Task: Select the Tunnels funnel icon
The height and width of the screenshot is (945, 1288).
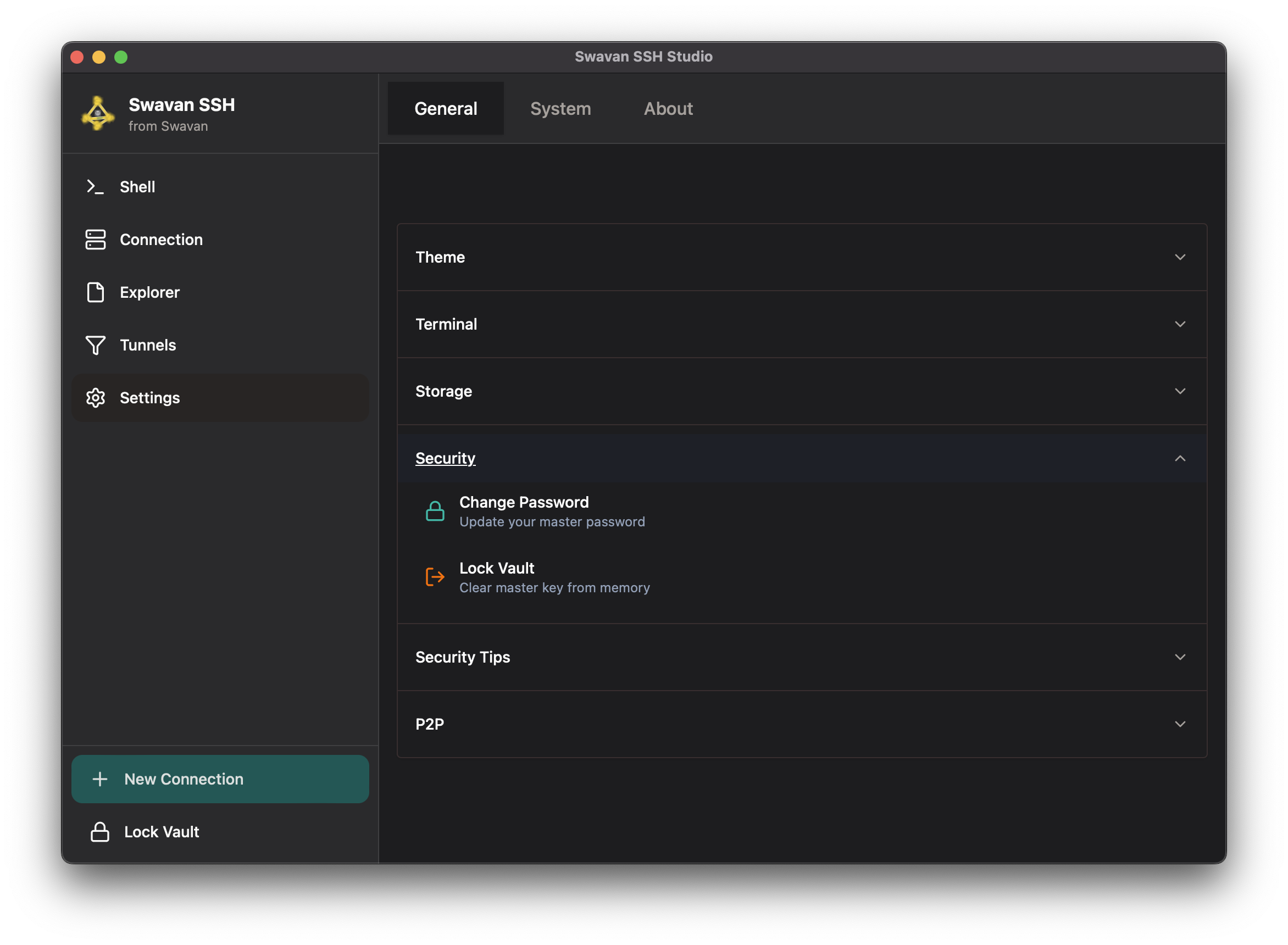Action: (95, 345)
